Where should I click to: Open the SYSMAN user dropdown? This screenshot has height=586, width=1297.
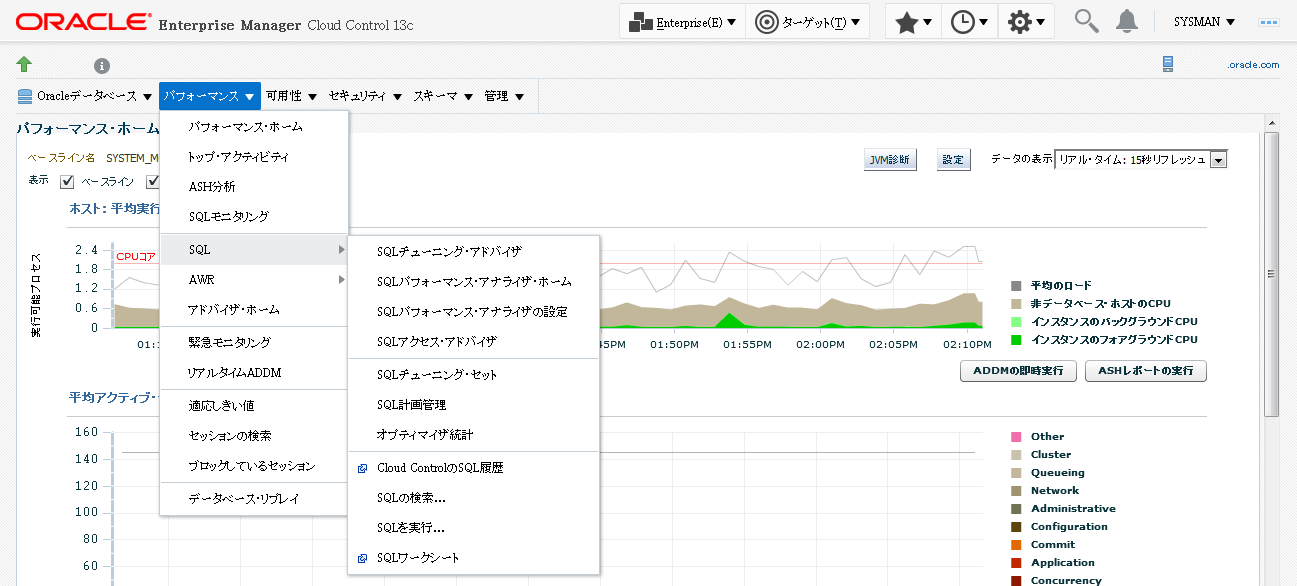click(1203, 22)
